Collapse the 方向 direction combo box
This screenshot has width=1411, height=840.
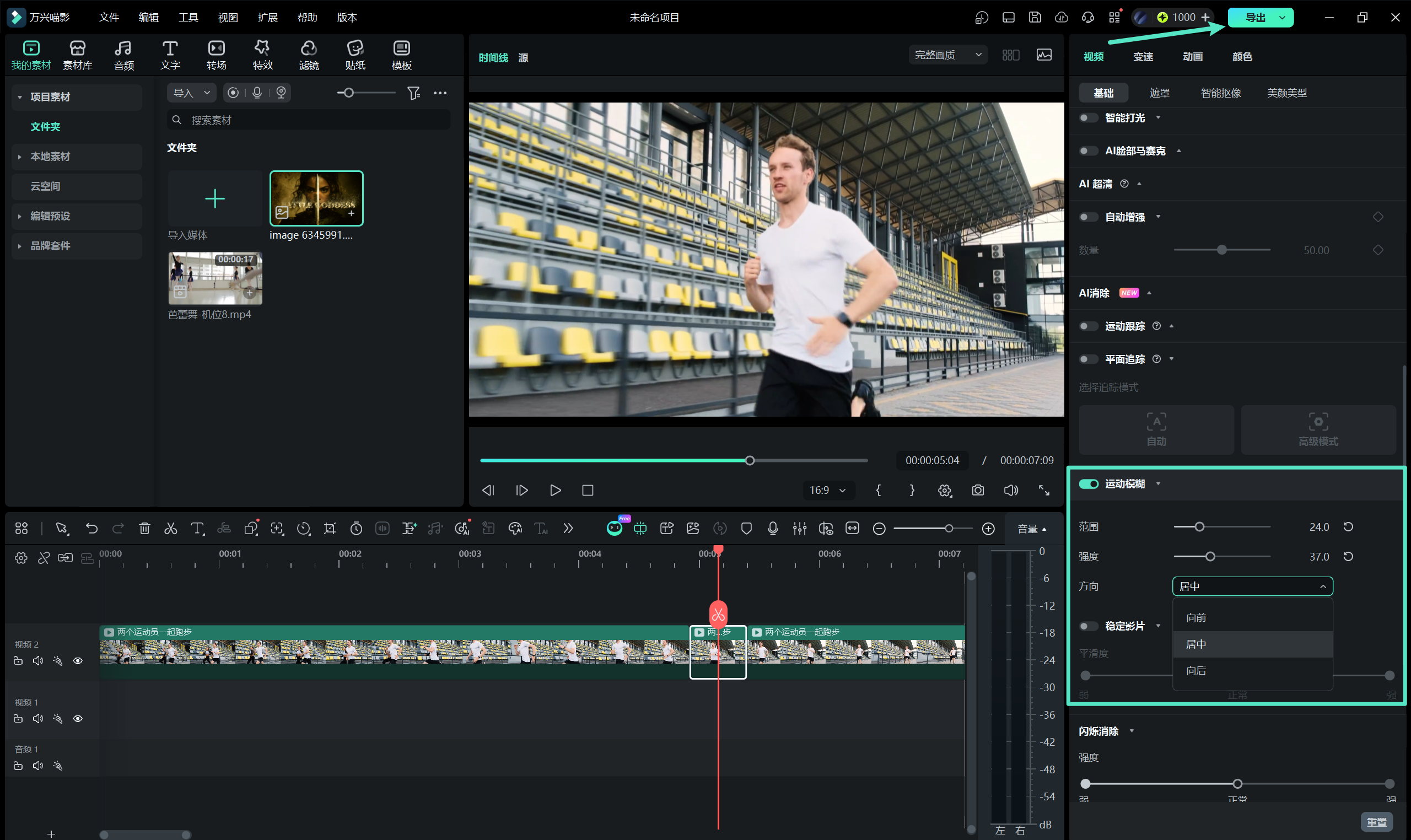[x=1252, y=586]
